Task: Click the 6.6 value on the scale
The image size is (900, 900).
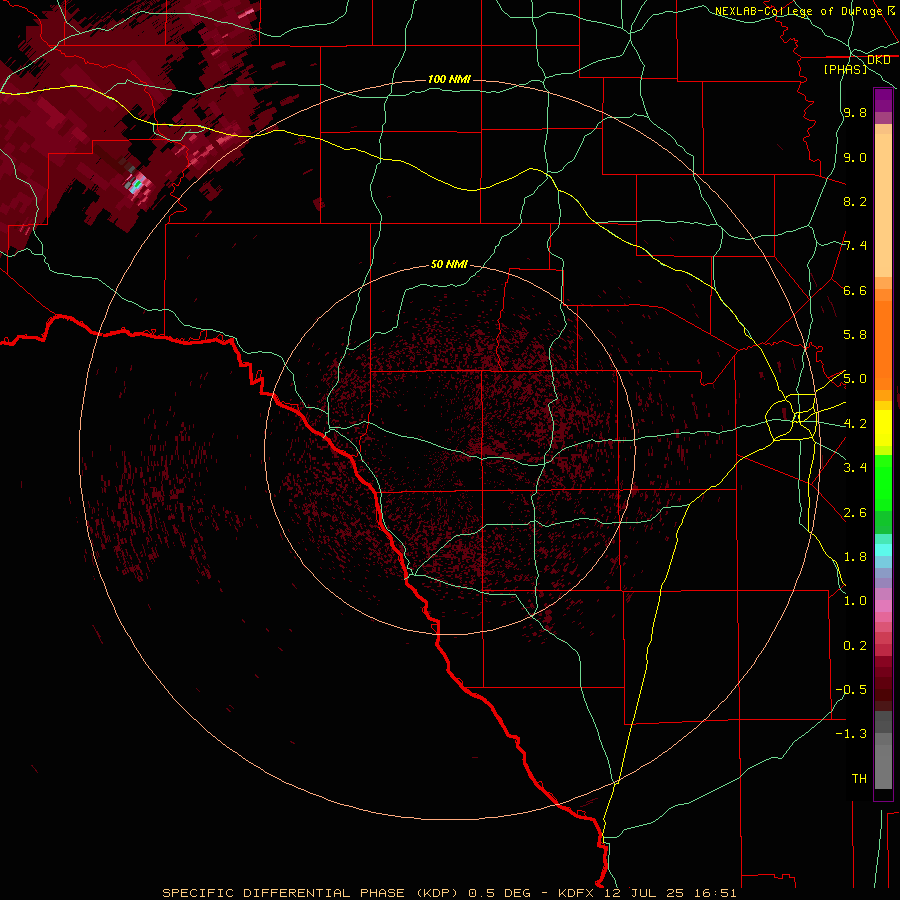Action: [855, 290]
